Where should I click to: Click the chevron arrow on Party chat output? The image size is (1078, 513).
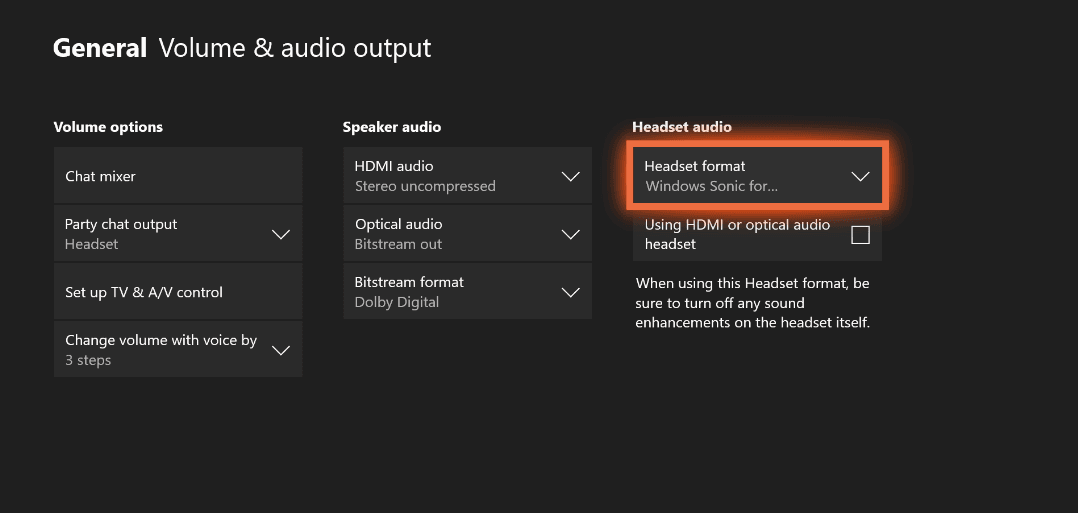coord(281,234)
